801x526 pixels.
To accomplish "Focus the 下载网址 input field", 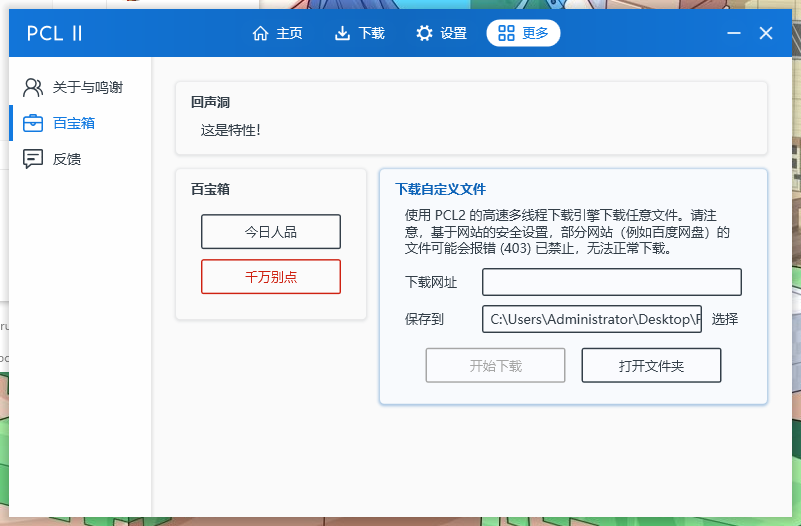I will (611, 282).
